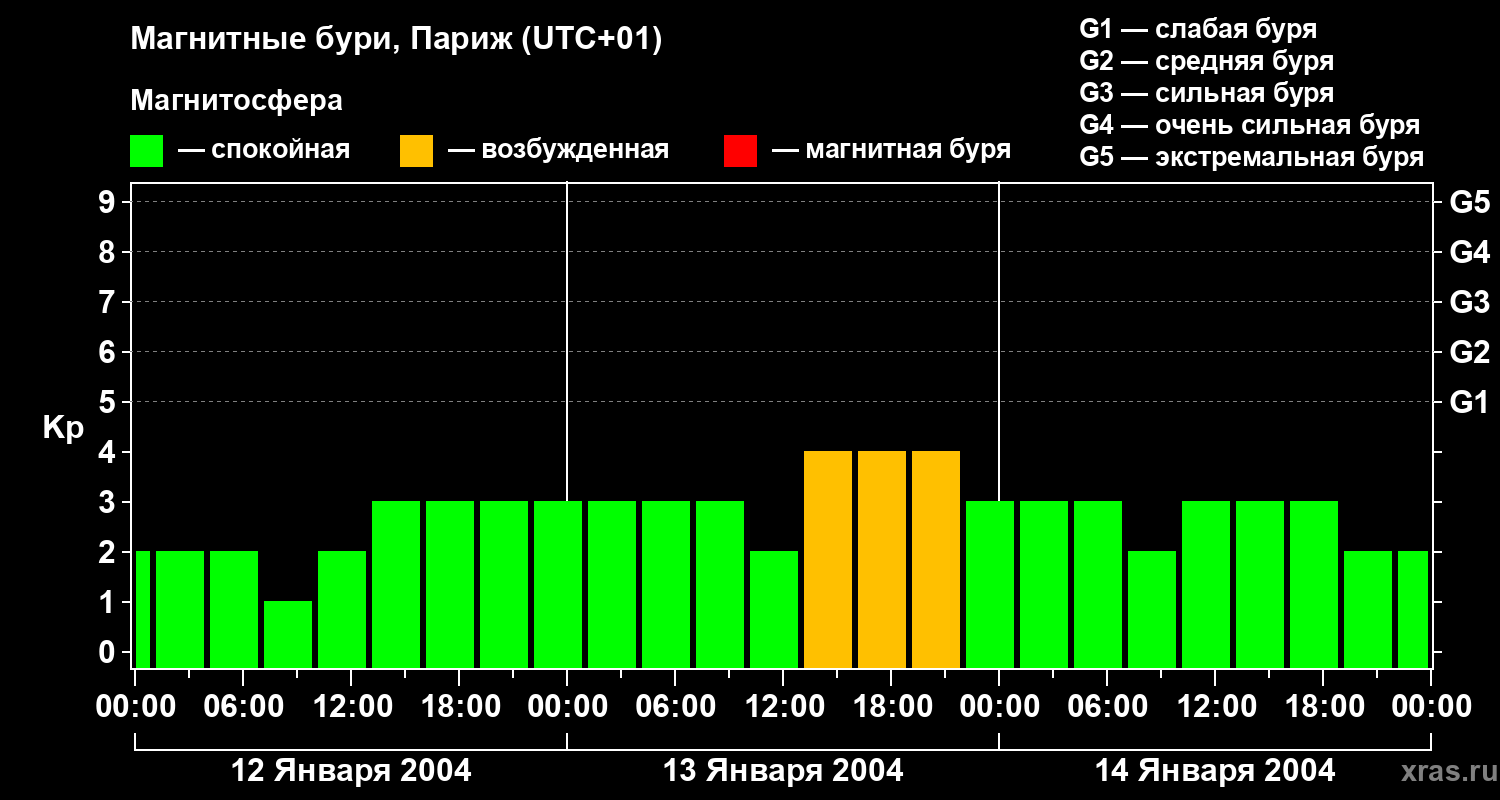1500x800 pixels.
Task: Select the only Kp 1 bar on 12 January
Action: tap(288, 634)
